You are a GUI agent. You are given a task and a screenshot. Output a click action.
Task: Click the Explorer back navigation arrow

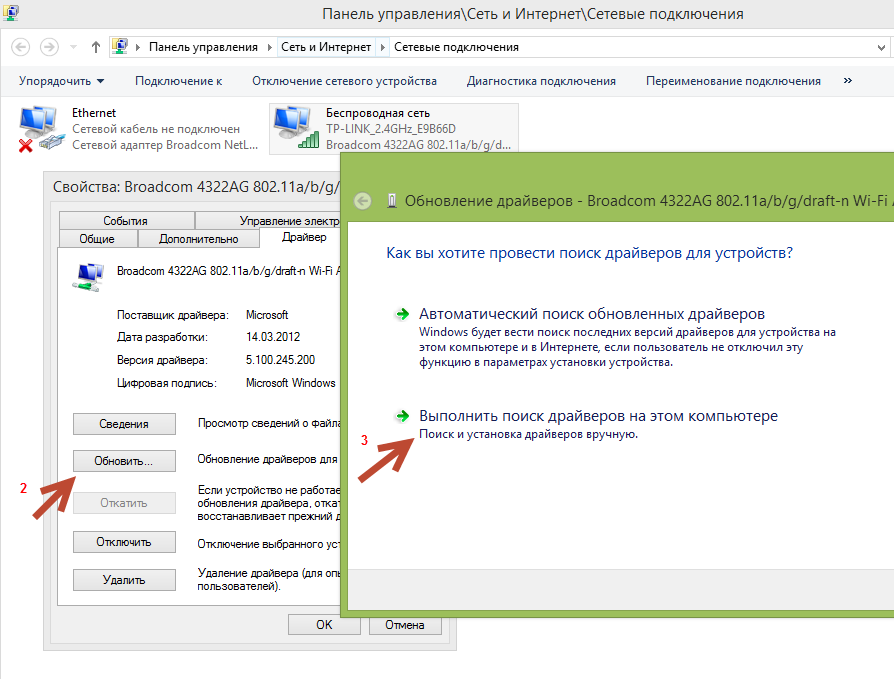pos(21,47)
